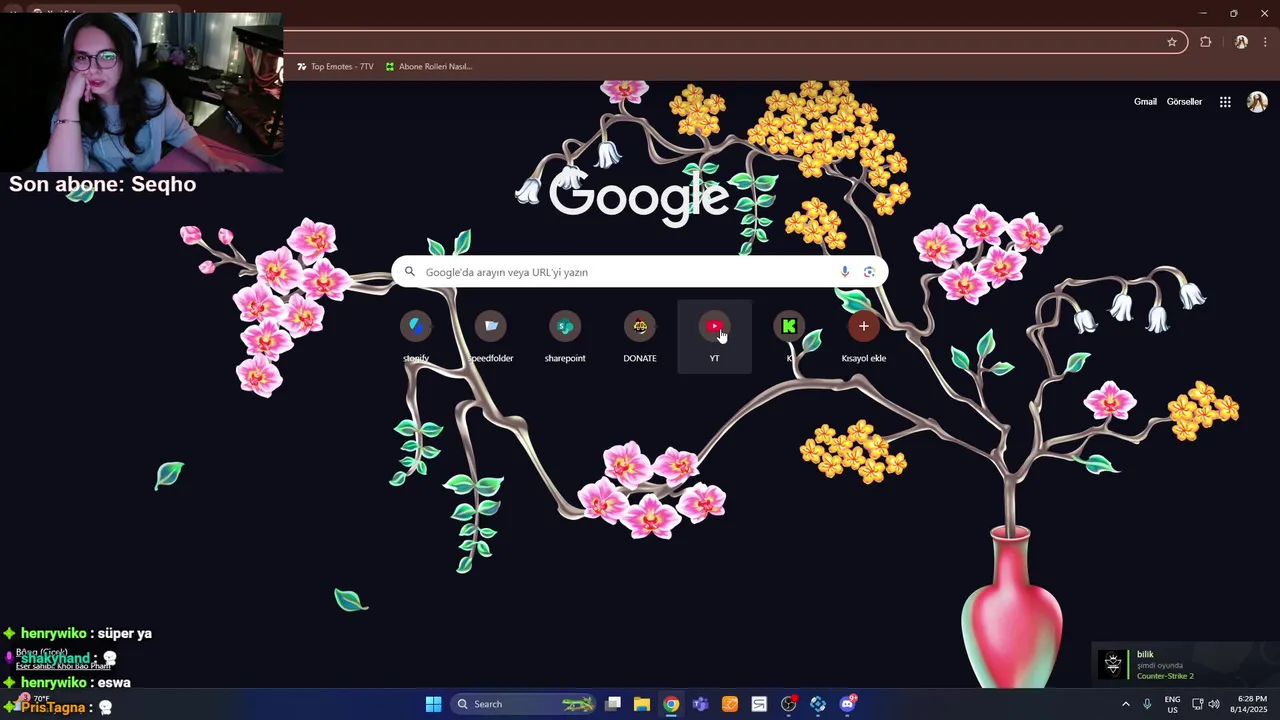Viewport: 1280px width, 720px height.
Task: Open Discord from taskbar
Action: click(x=848, y=704)
